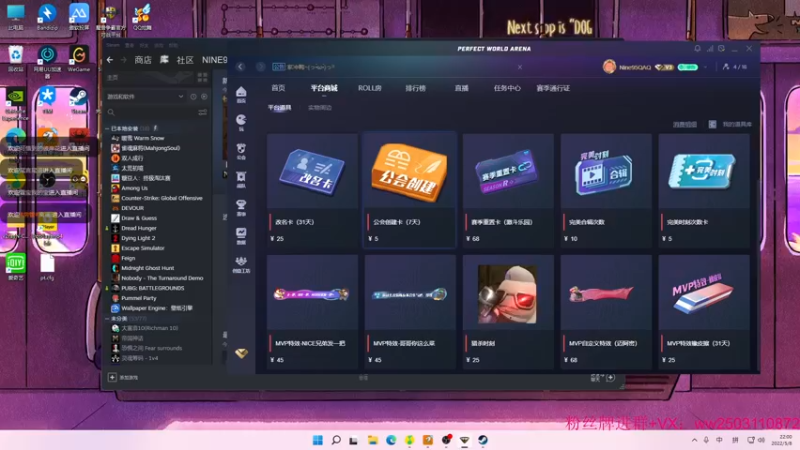Open the iQIYI desktop shortcut
The height and width of the screenshot is (450, 800).
pyautogui.click(x=16, y=267)
